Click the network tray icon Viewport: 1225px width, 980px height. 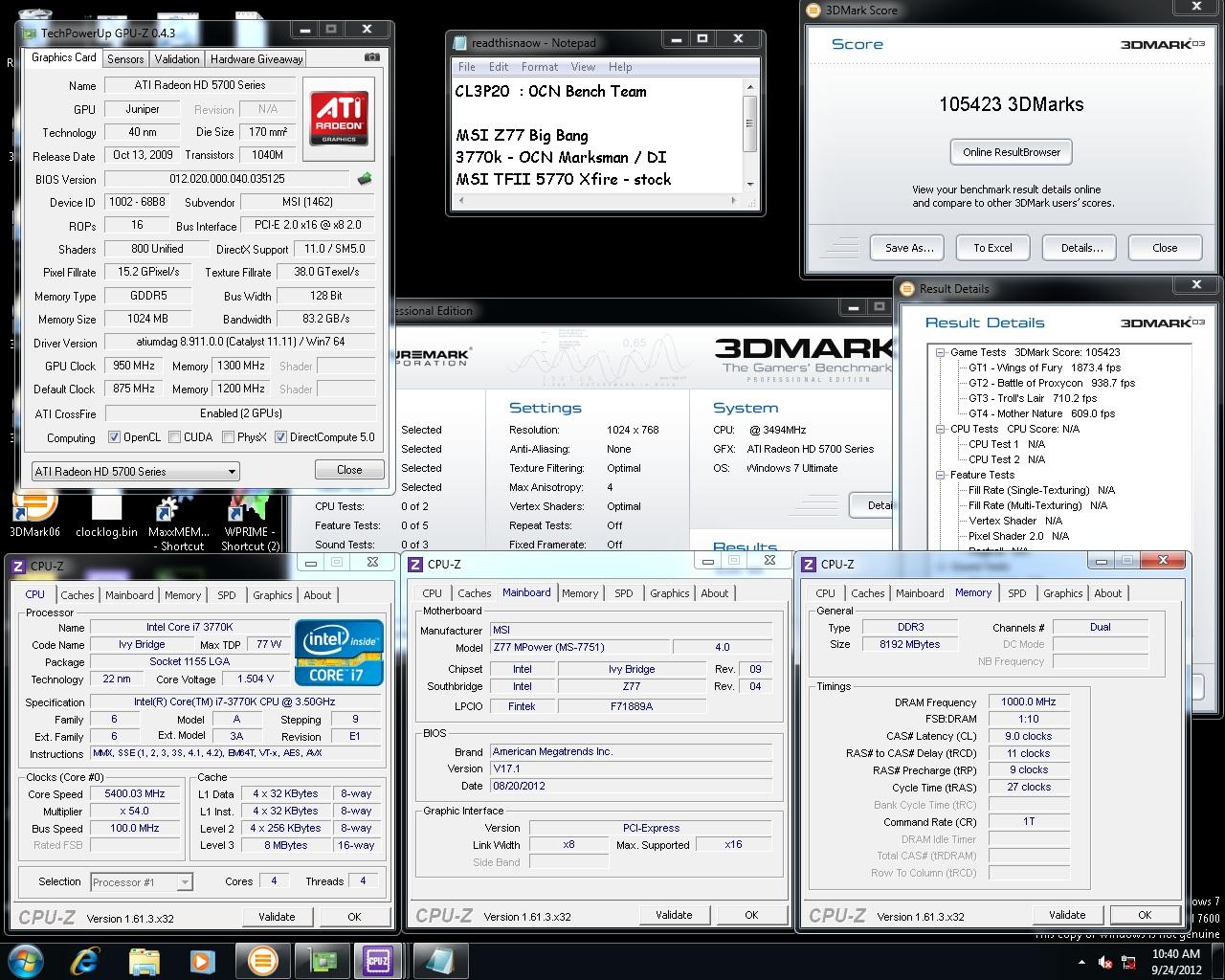click(1130, 962)
